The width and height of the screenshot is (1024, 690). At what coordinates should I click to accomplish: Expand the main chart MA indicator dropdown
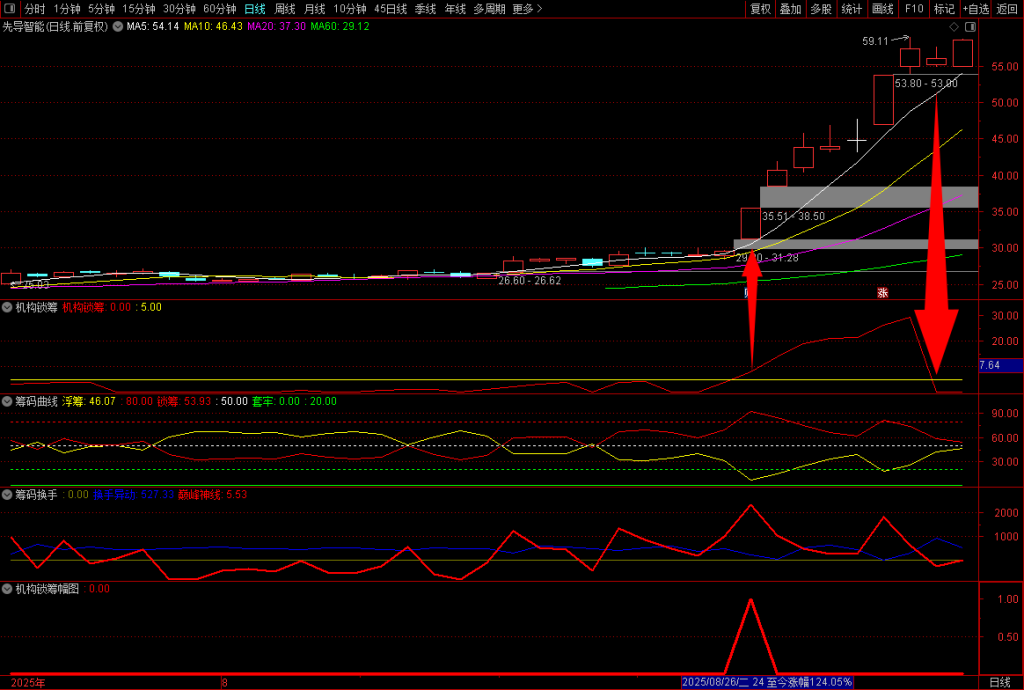point(119,27)
